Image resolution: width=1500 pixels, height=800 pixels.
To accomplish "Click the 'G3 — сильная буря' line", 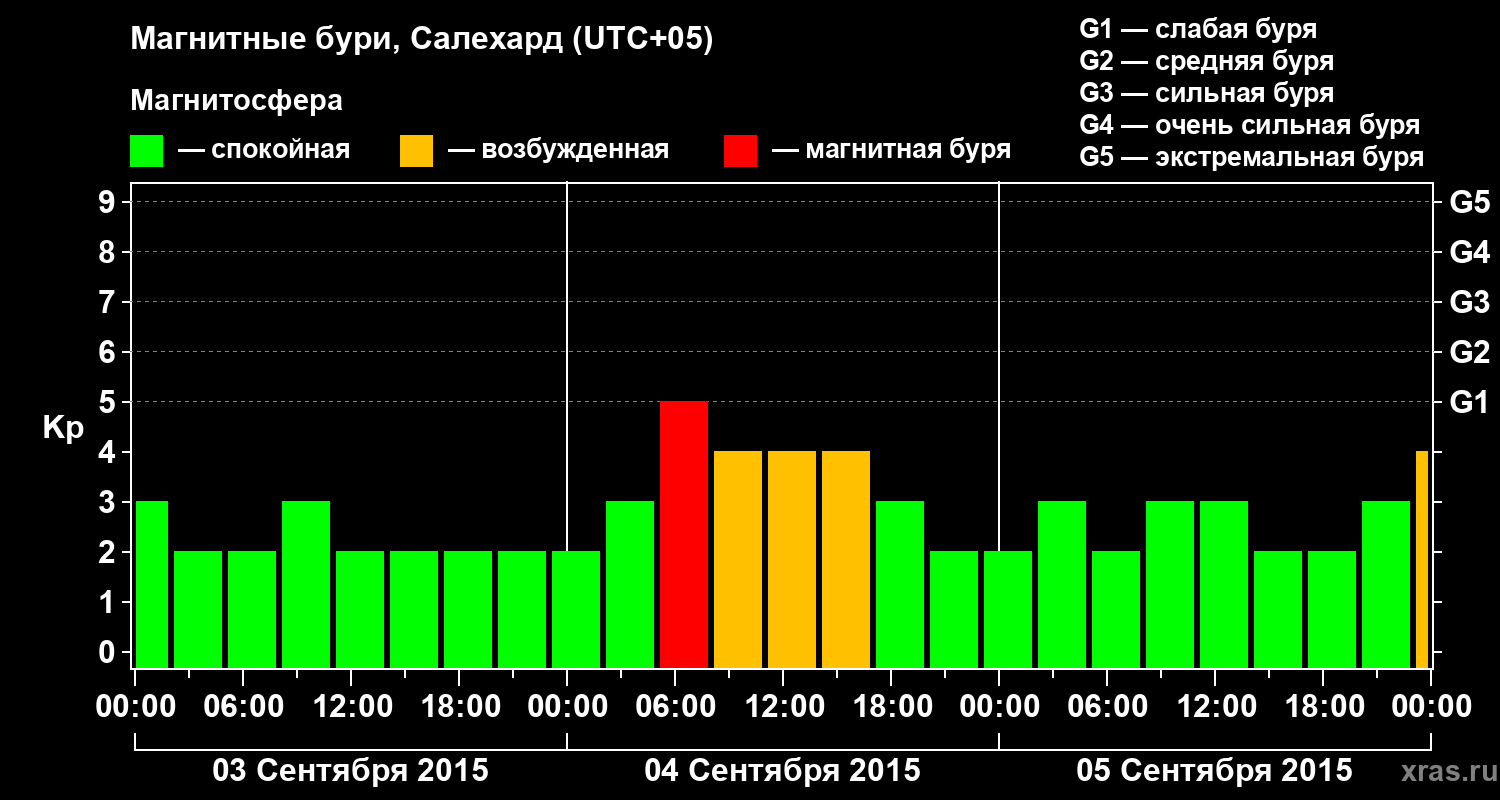I will click(x=1207, y=93).
